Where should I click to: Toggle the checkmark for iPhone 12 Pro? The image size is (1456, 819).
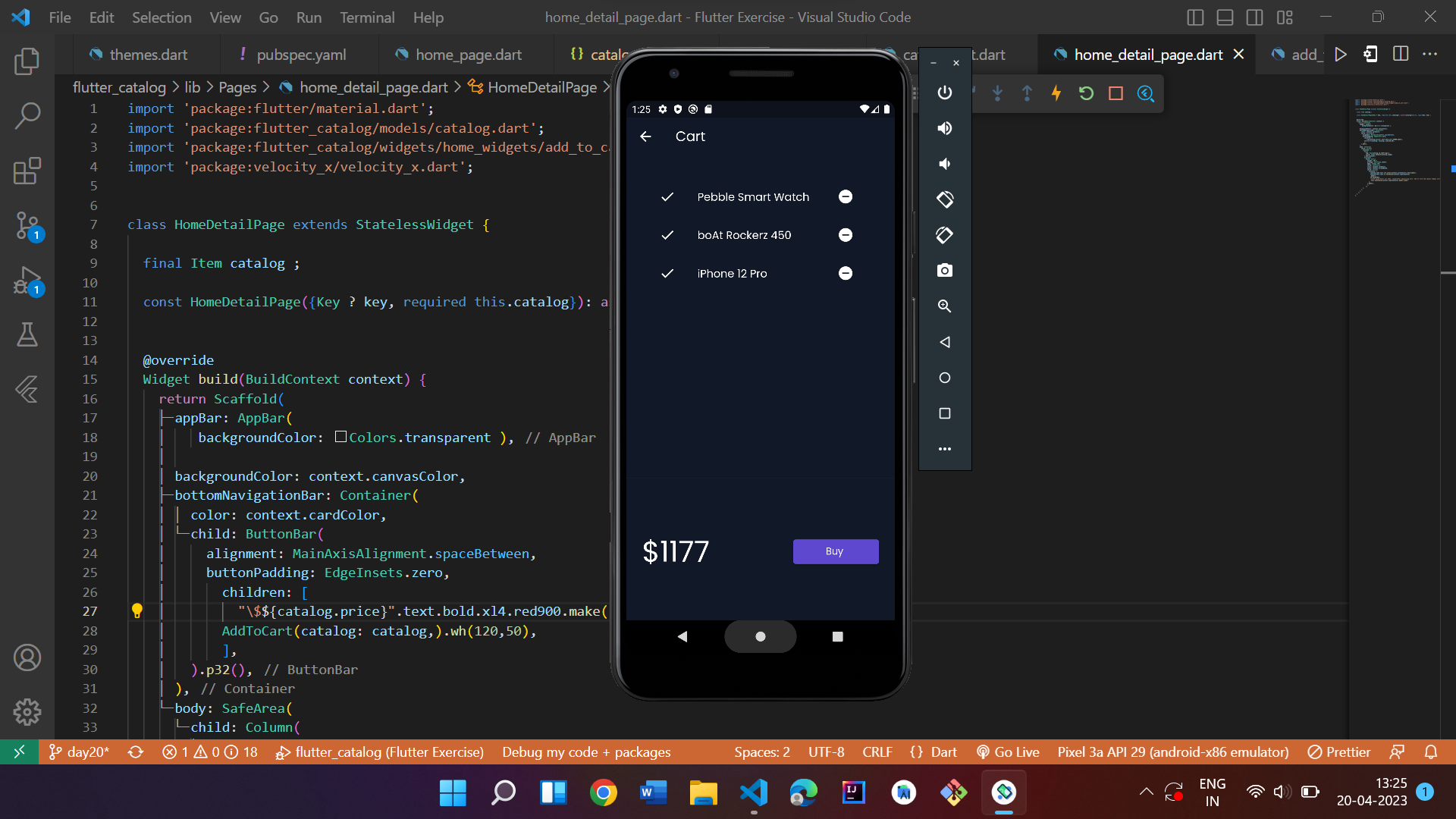pyautogui.click(x=668, y=274)
